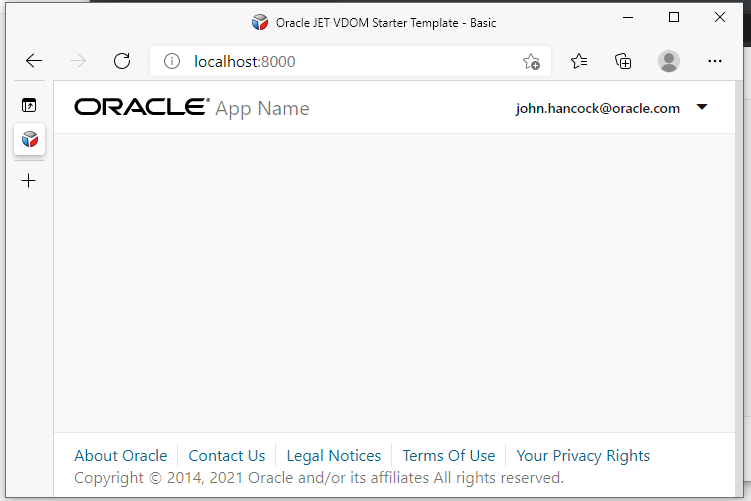Click the App Name title text
751x501 pixels.
262,109
